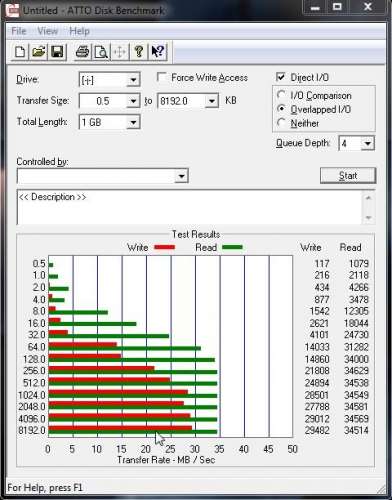Click the 'Transfer Rate - MB / Sec' axis label
392x500 pixels.
166,460
